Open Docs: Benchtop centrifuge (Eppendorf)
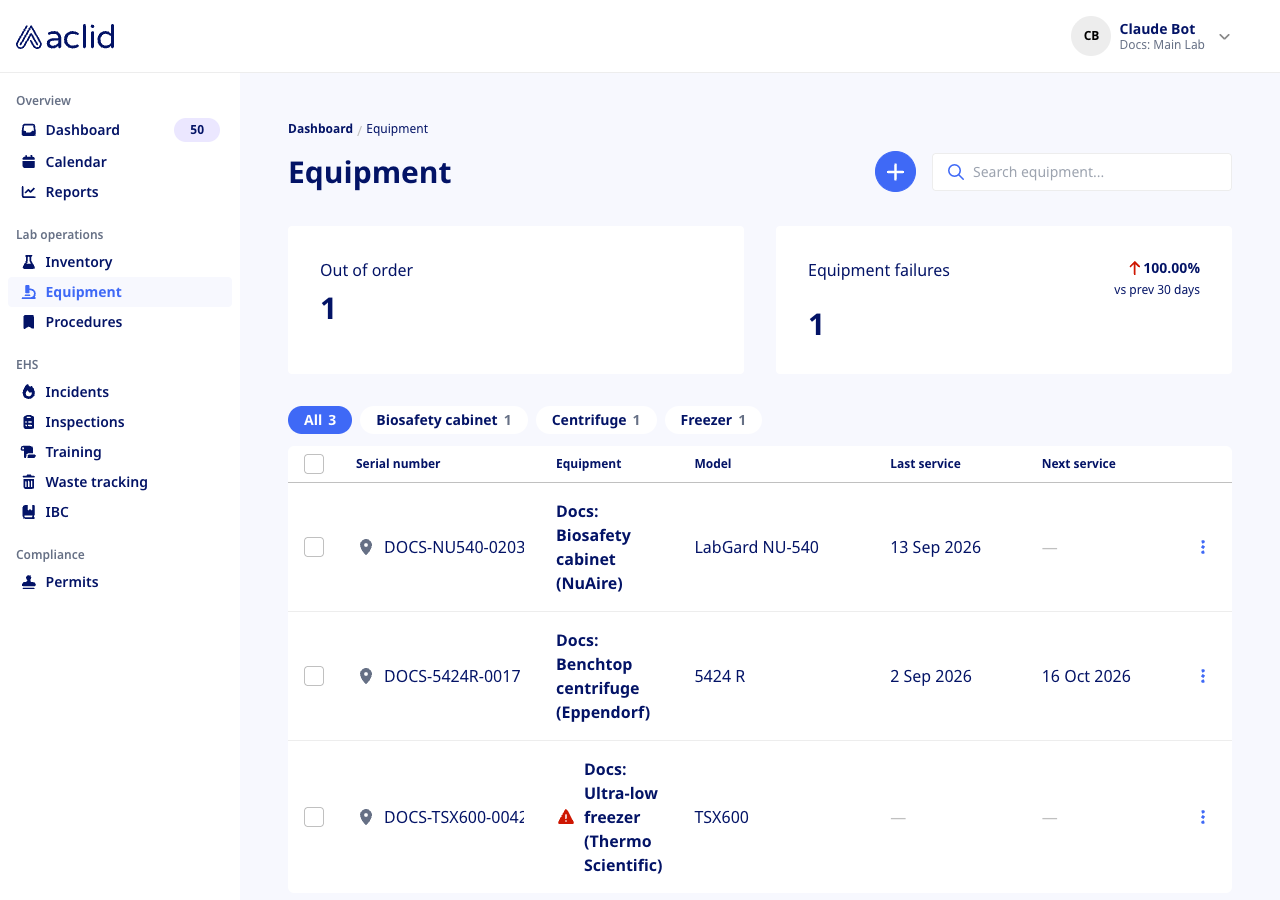The image size is (1280, 900). (x=603, y=676)
